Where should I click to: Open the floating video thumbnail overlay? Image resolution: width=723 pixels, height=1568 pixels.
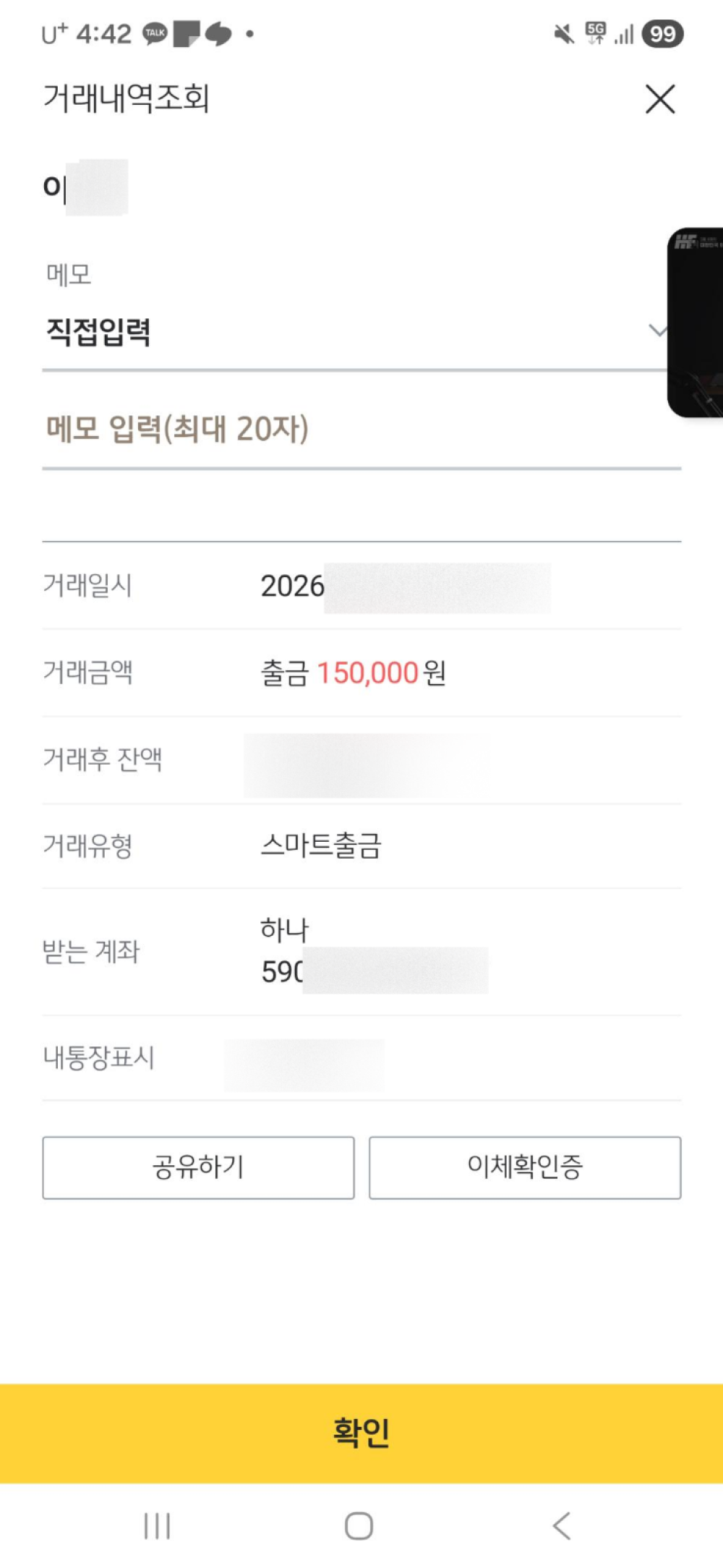coord(696,323)
